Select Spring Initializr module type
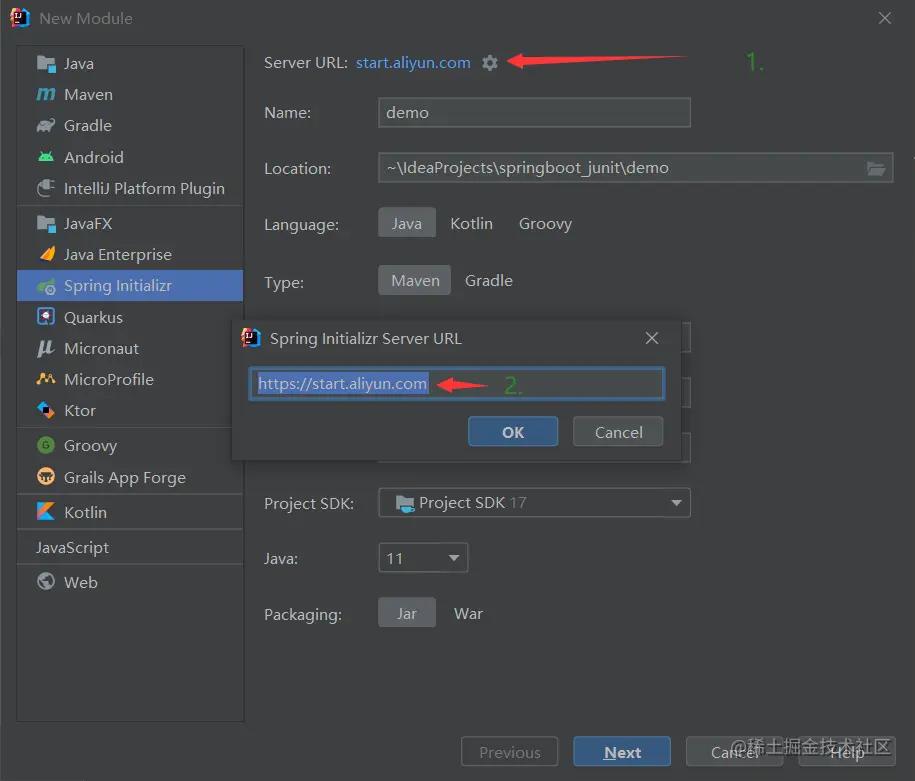915x781 pixels. 130,285
